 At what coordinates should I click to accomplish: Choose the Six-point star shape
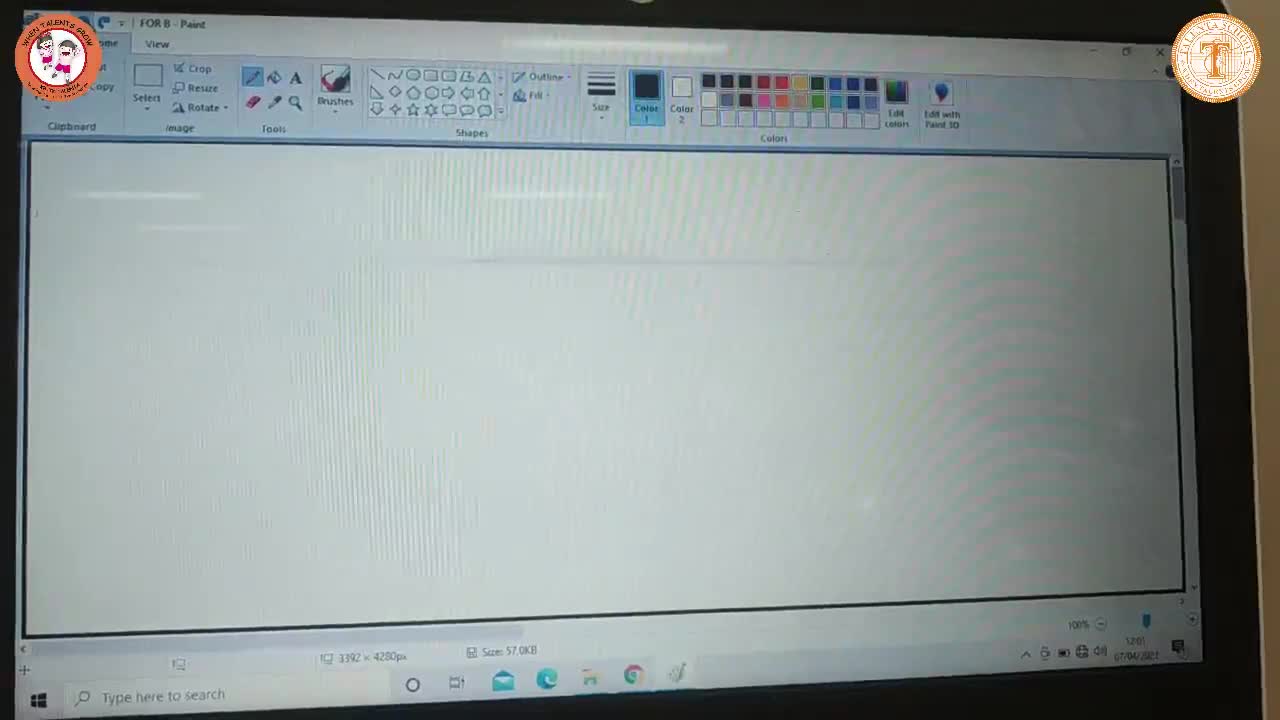(x=431, y=109)
